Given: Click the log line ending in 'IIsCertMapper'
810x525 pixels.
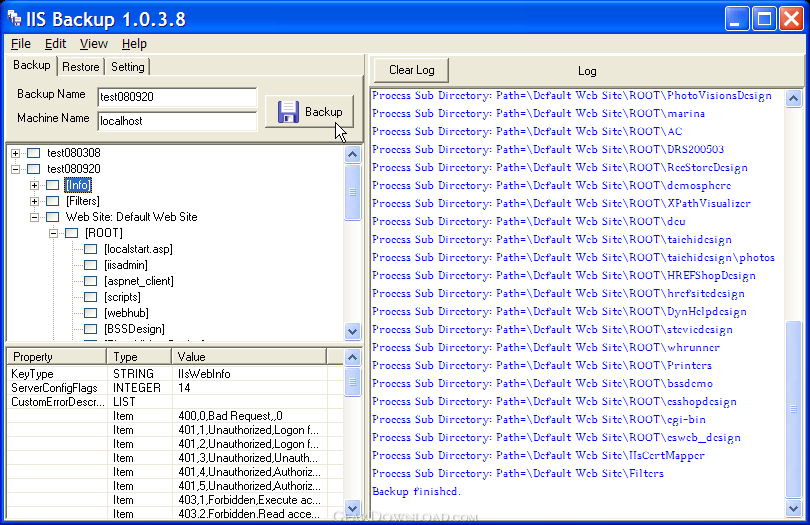Looking at the screenshot, I should pos(538,455).
